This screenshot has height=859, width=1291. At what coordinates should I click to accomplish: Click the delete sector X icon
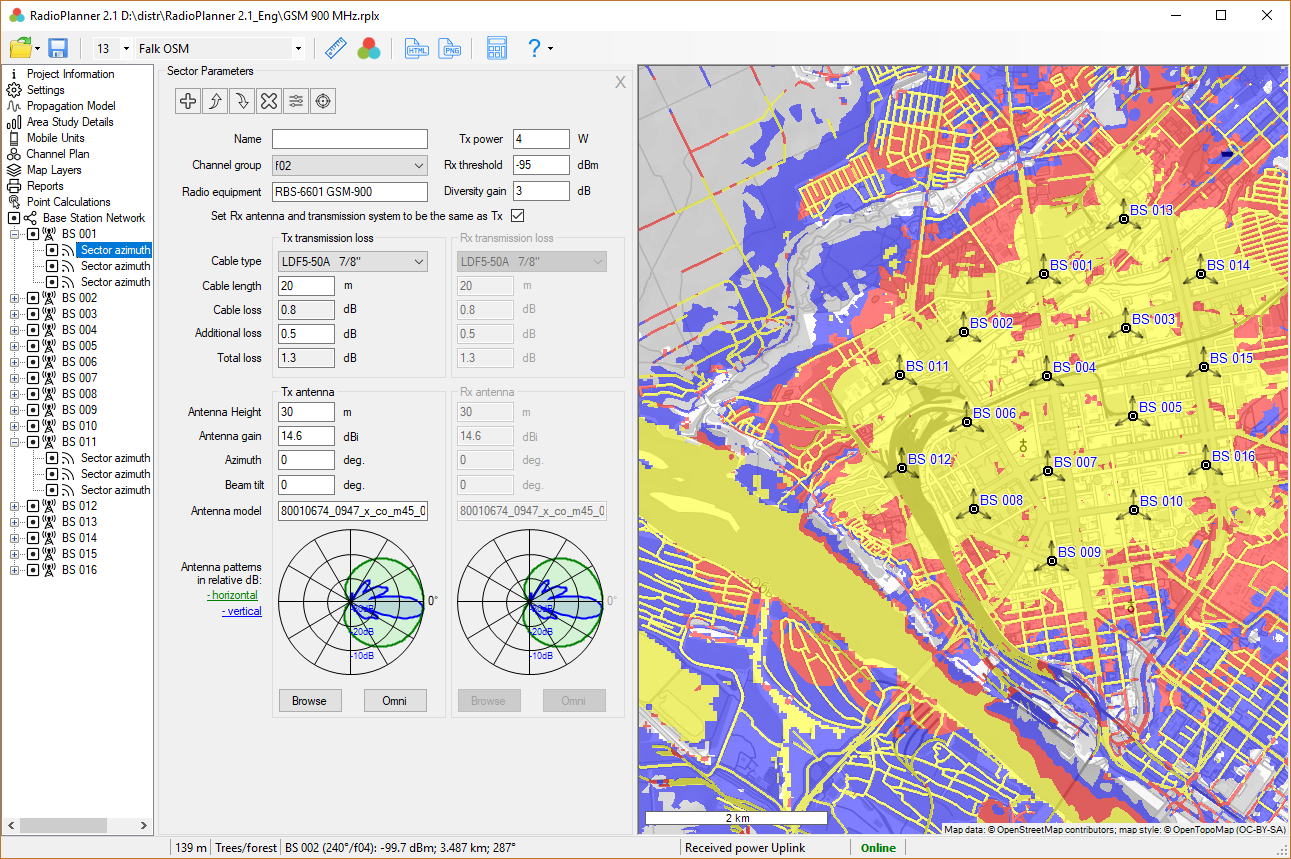[268, 100]
